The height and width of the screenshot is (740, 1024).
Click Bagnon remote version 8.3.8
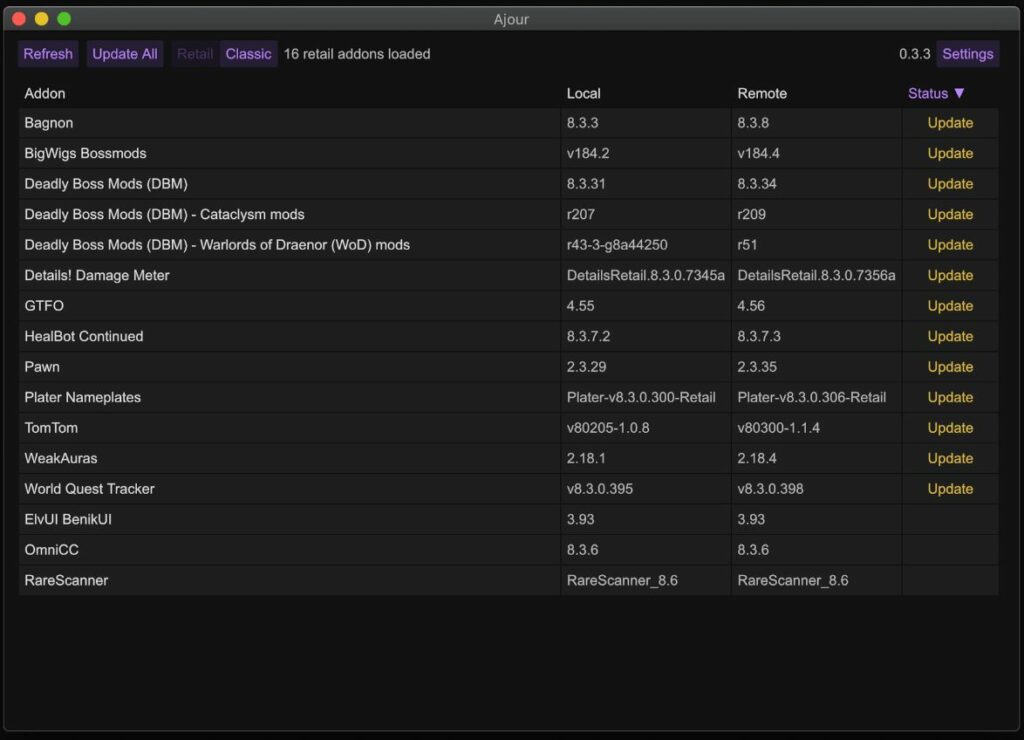753,123
